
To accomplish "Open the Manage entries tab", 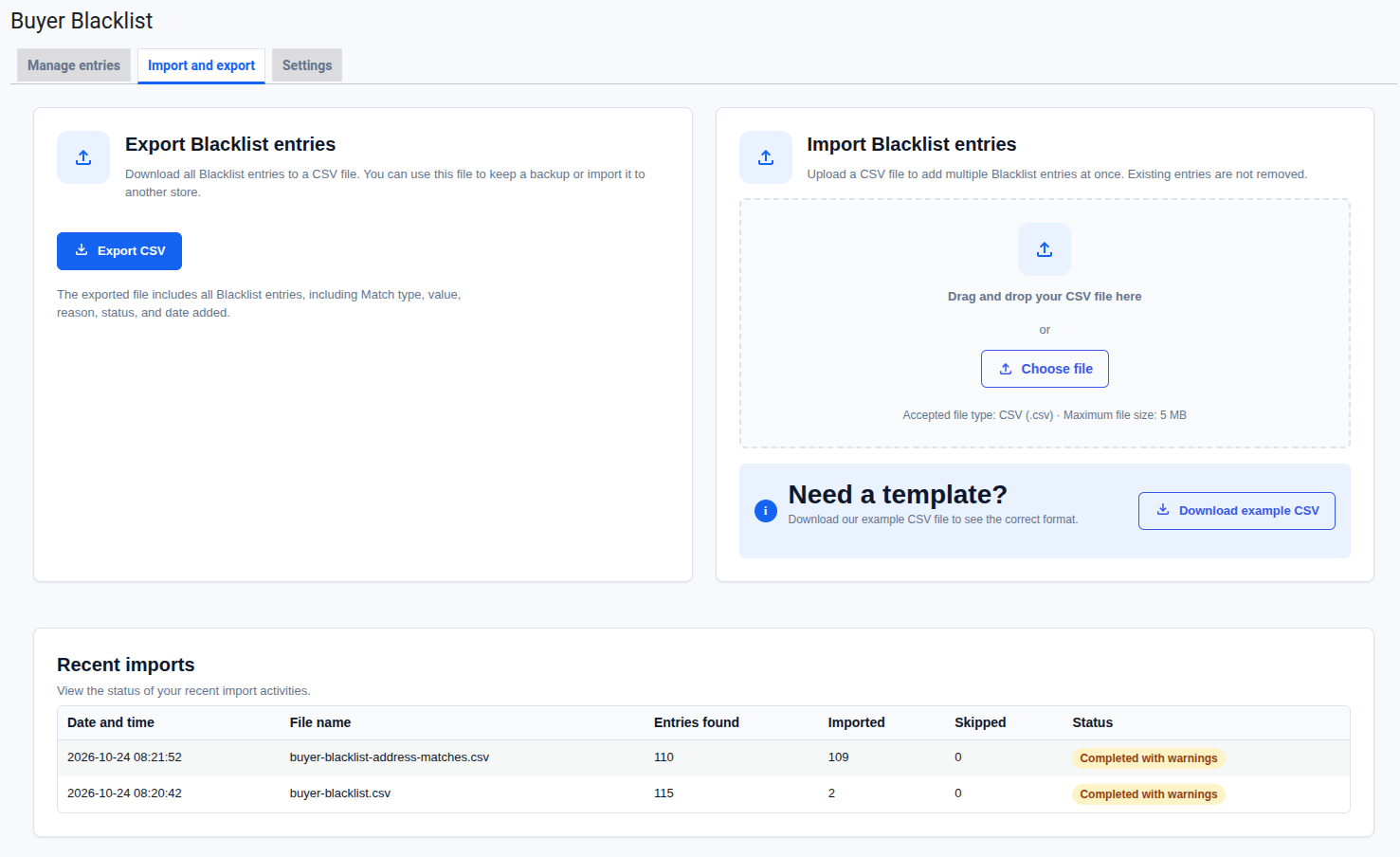I will coord(74,65).
